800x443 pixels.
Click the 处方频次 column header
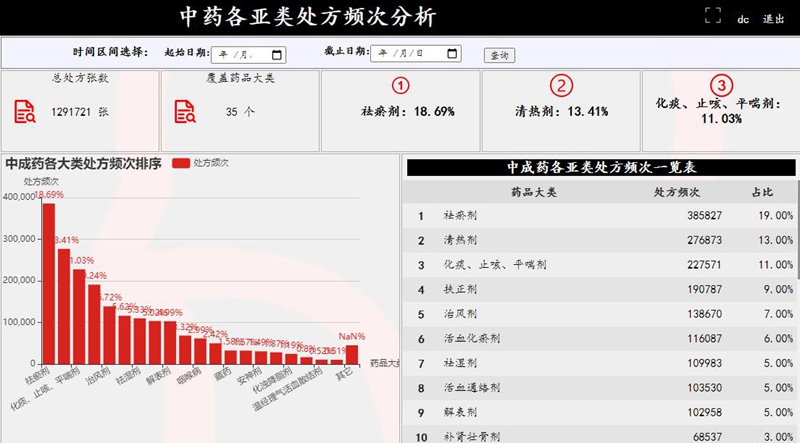click(x=677, y=192)
